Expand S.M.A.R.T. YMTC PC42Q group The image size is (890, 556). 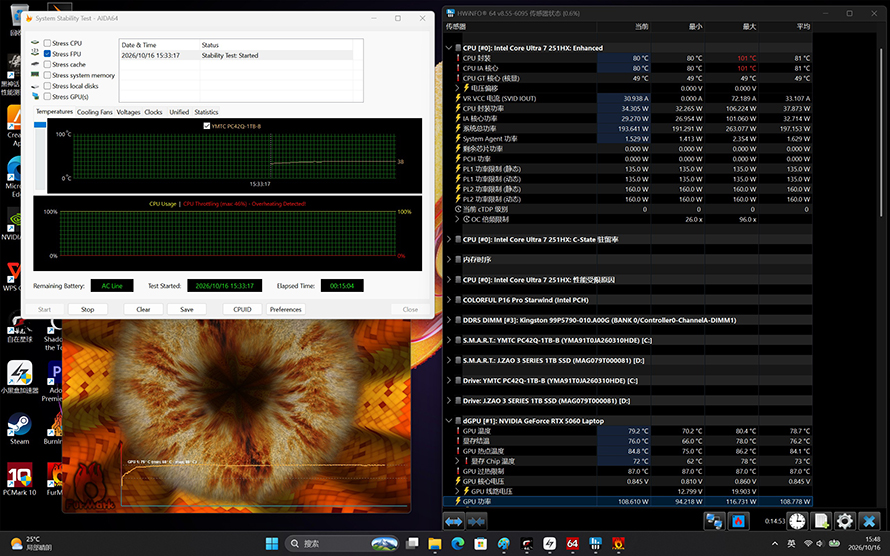pyautogui.click(x=449, y=340)
